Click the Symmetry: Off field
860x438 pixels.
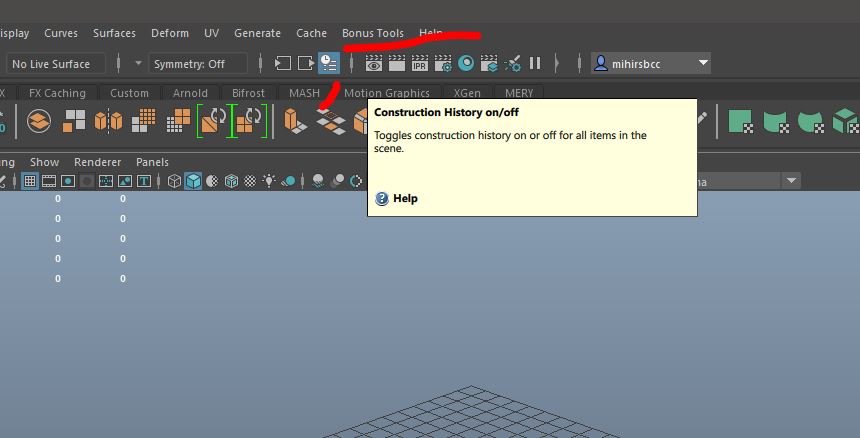[x=198, y=64]
